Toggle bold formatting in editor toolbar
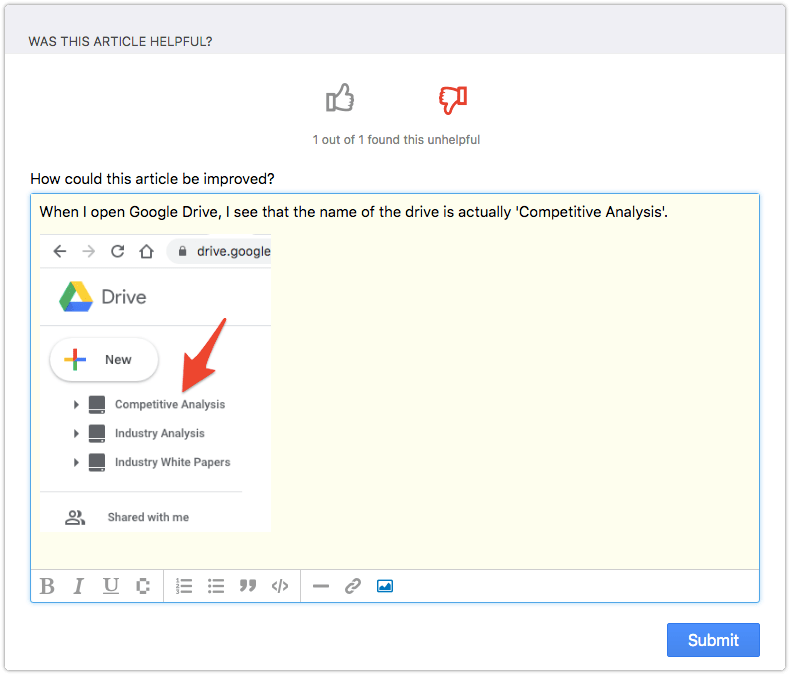The image size is (790, 675). point(47,586)
